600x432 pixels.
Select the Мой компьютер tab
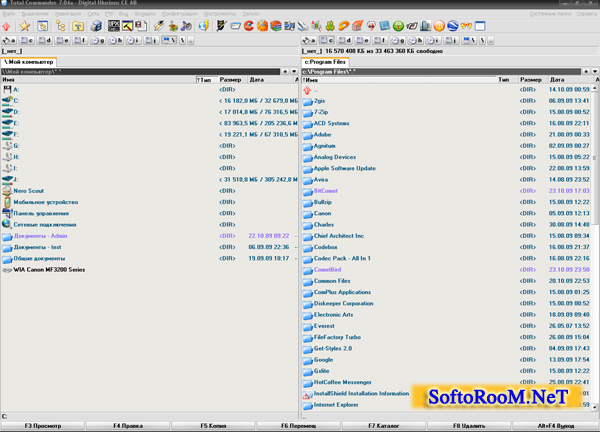click(x=29, y=62)
